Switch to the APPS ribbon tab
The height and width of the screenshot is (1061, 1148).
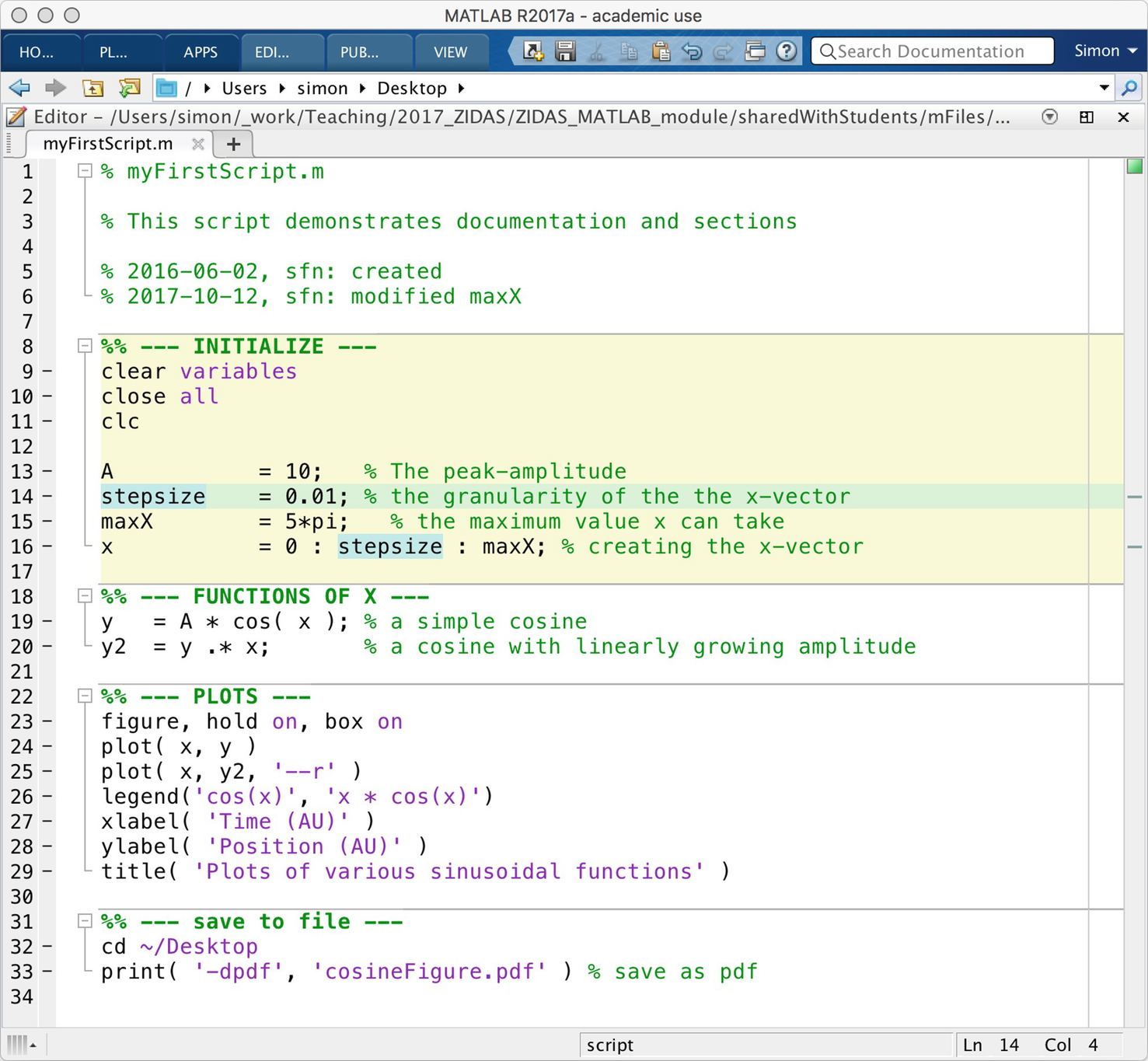pyautogui.click(x=201, y=52)
